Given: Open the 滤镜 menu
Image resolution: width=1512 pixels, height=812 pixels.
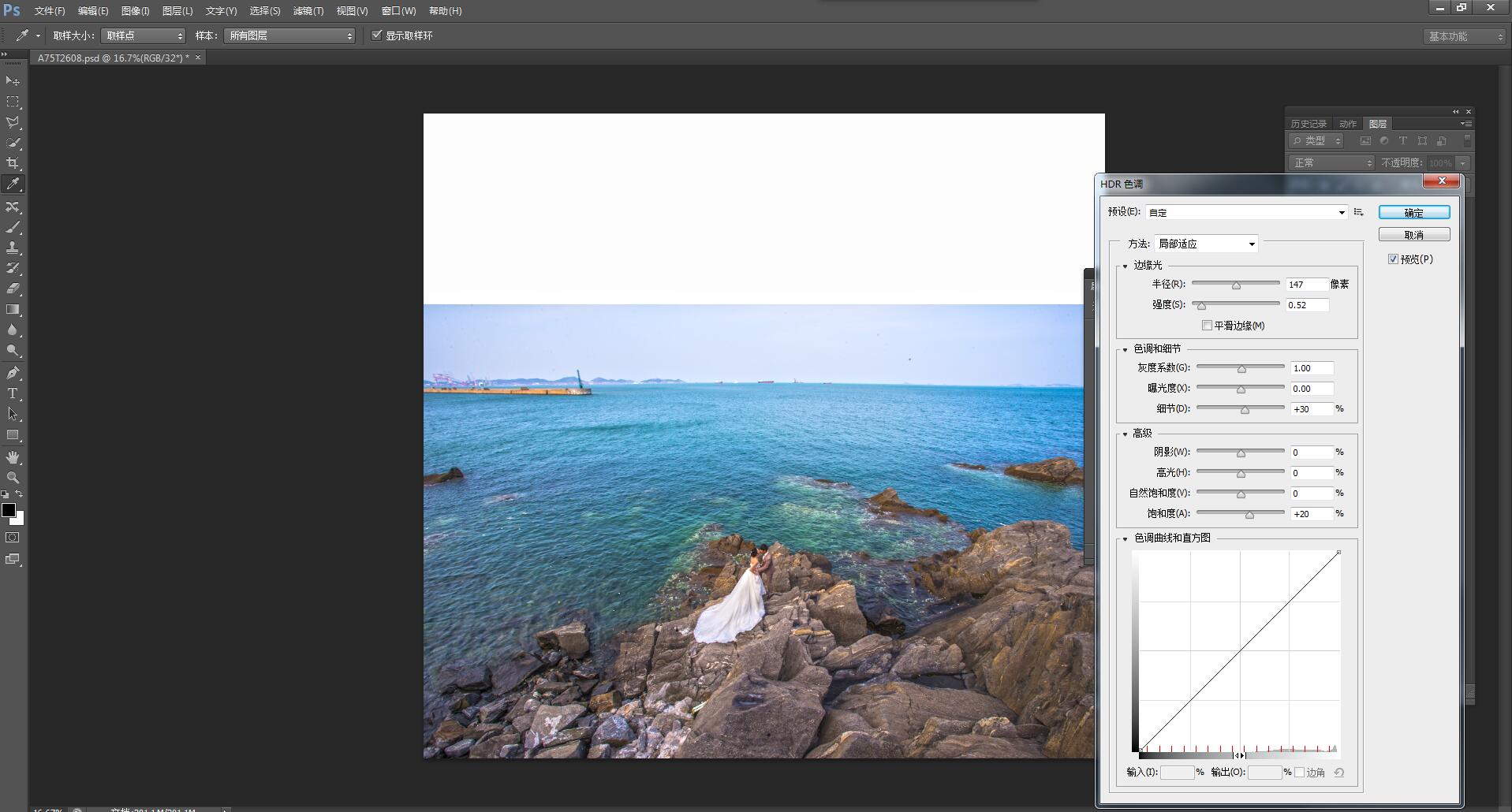Looking at the screenshot, I should tap(308, 11).
